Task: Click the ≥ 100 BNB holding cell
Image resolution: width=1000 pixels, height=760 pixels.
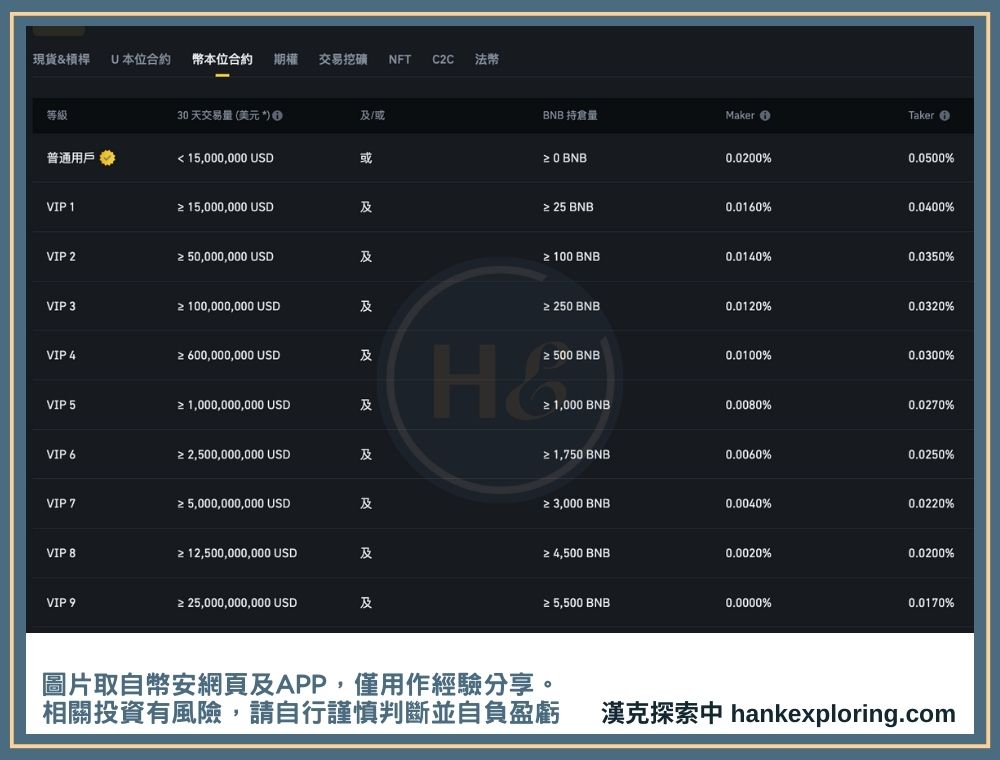Action: tap(571, 256)
